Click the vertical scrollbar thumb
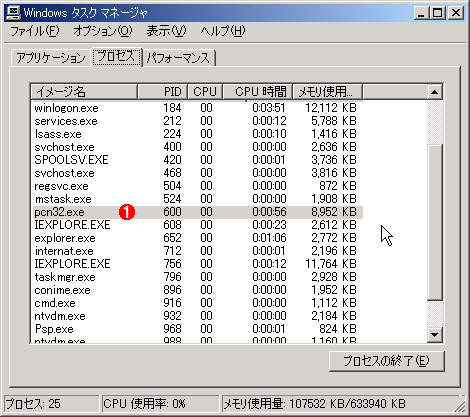 (x=434, y=222)
